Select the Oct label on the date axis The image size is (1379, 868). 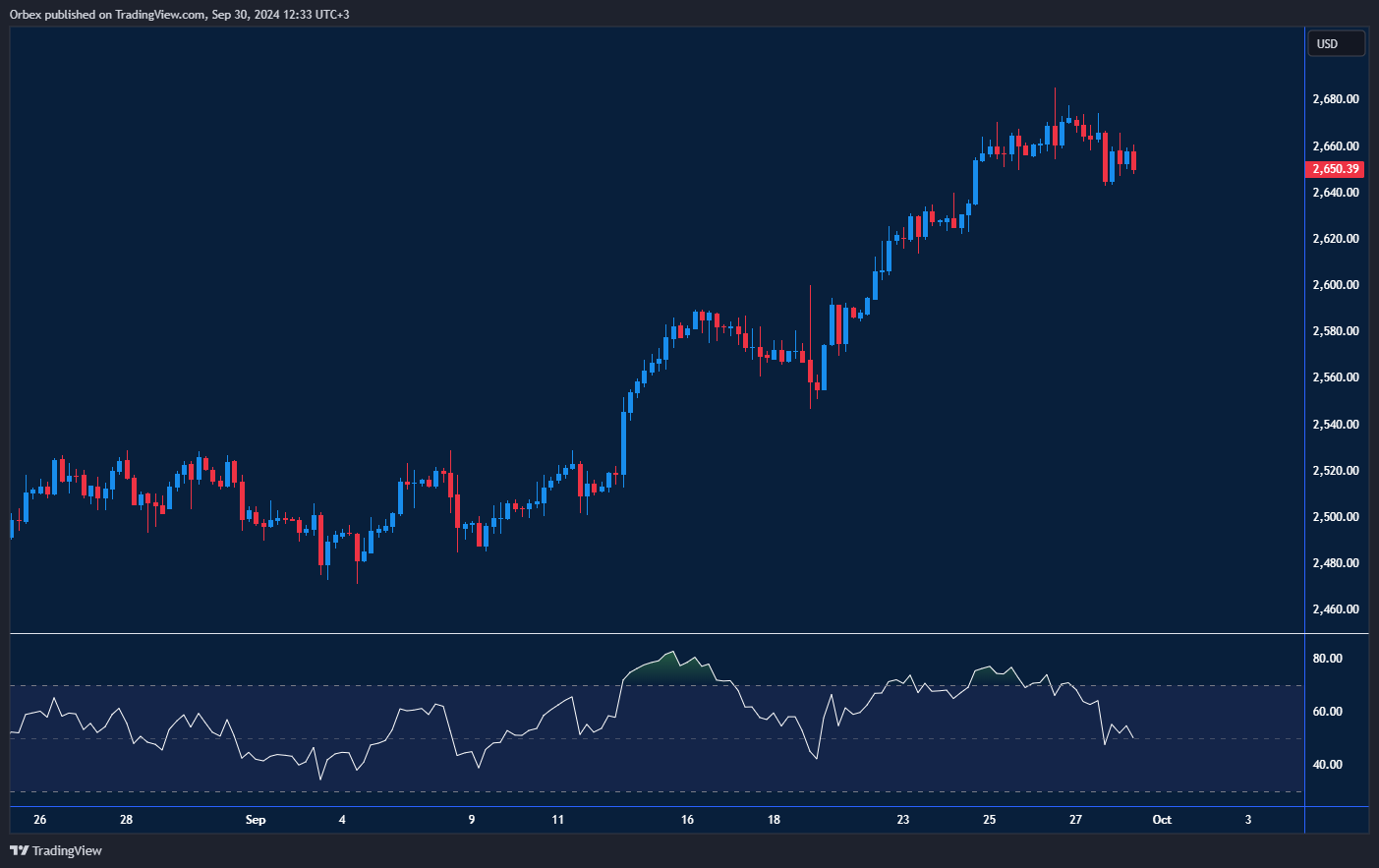click(1162, 820)
